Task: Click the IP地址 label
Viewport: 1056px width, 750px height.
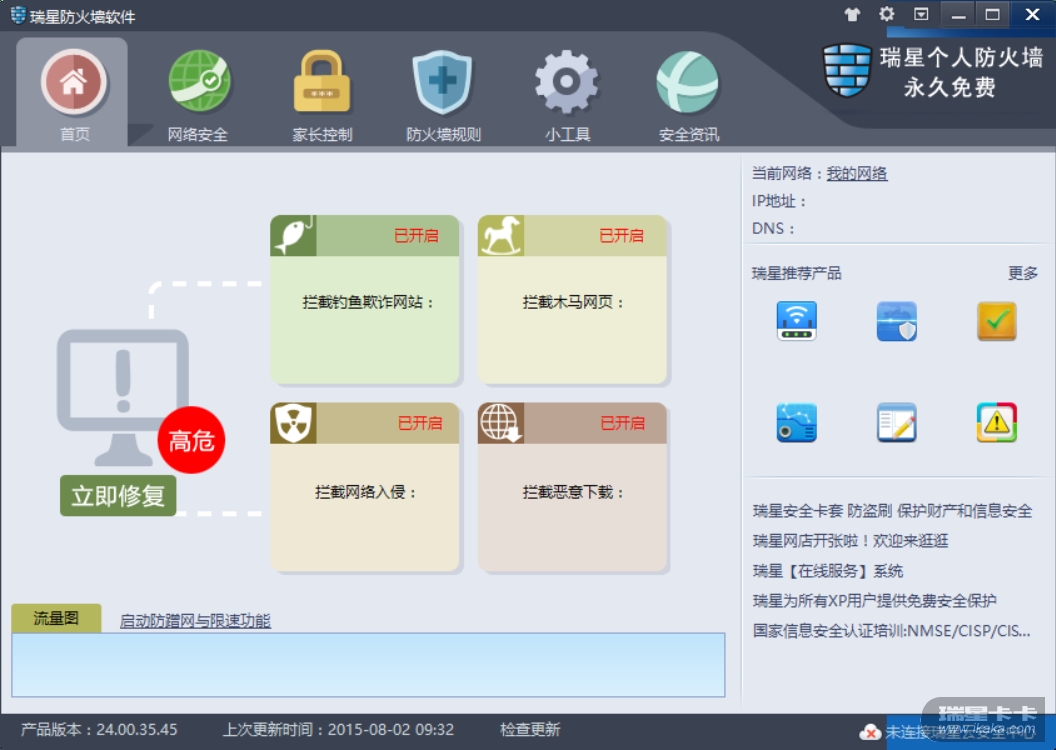Action: tap(779, 201)
